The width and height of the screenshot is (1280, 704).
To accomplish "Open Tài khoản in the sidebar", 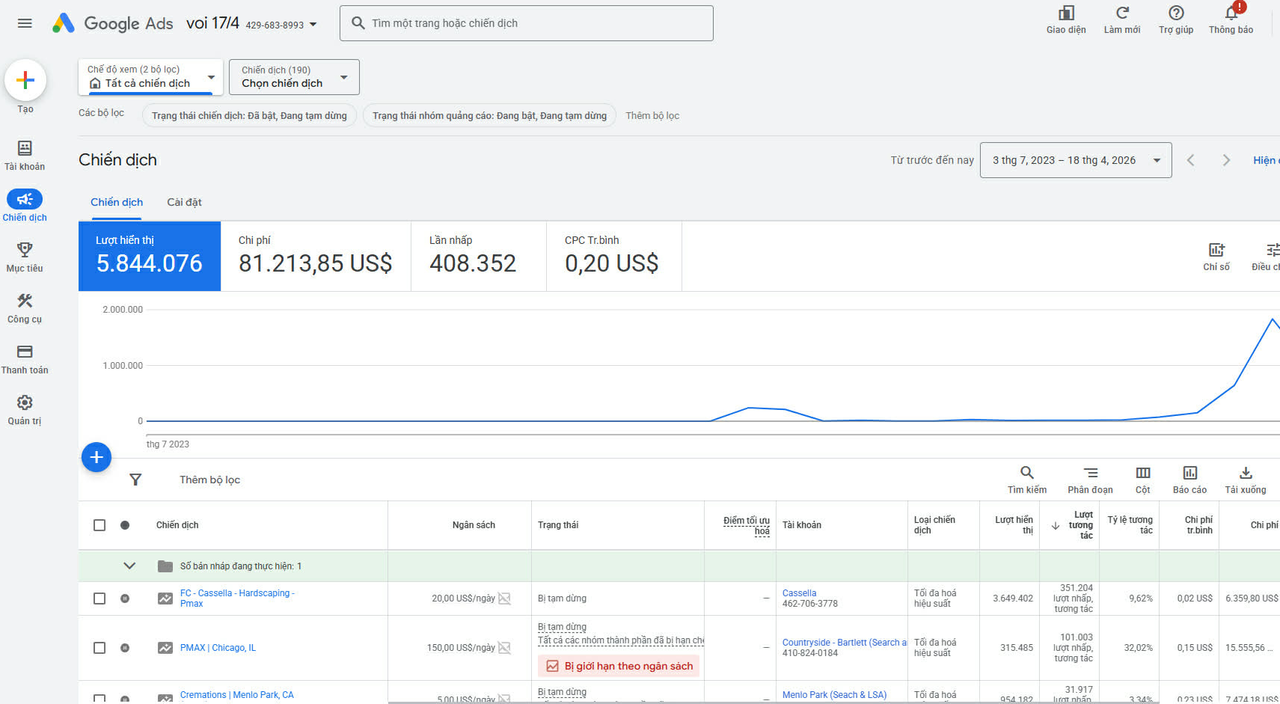I will 25,155.
